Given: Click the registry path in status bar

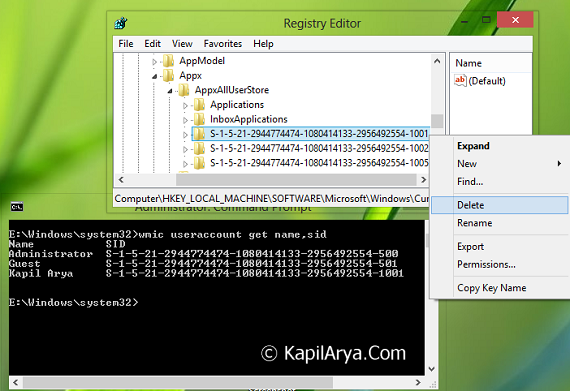Looking at the screenshot, I should 271,199.
